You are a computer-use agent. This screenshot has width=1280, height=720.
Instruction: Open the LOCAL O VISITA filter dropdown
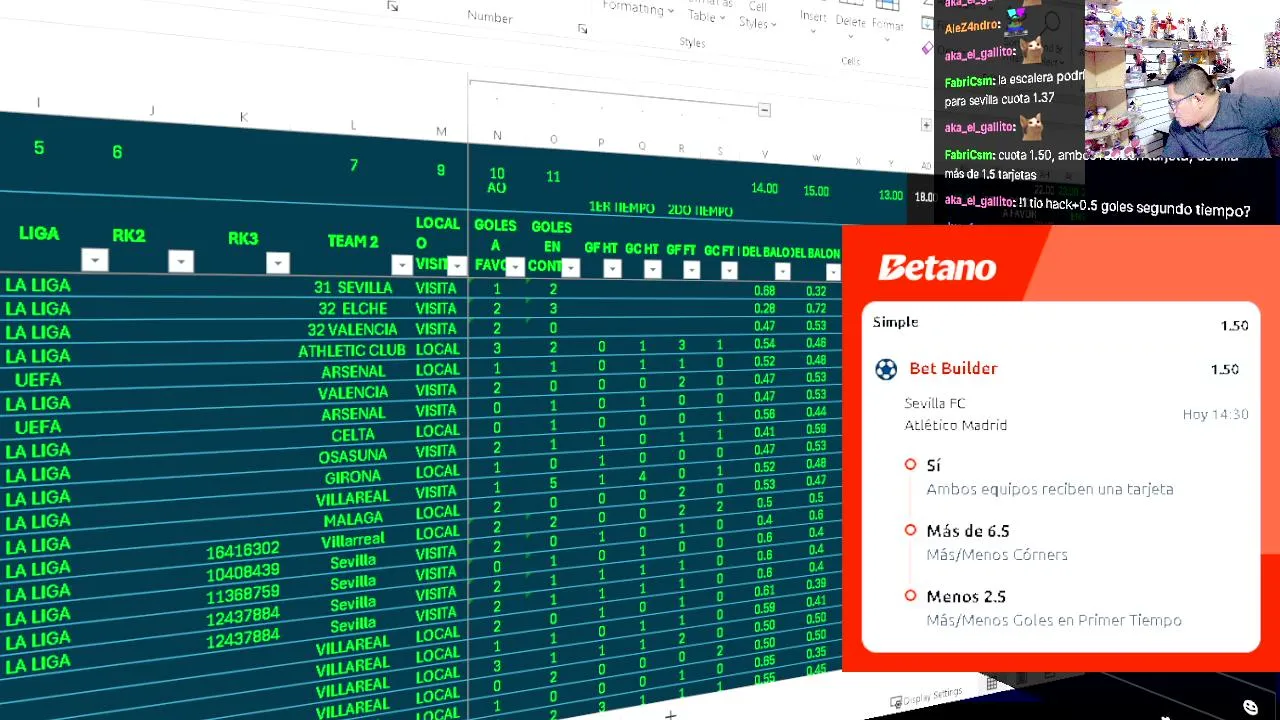pyautogui.click(x=457, y=266)
